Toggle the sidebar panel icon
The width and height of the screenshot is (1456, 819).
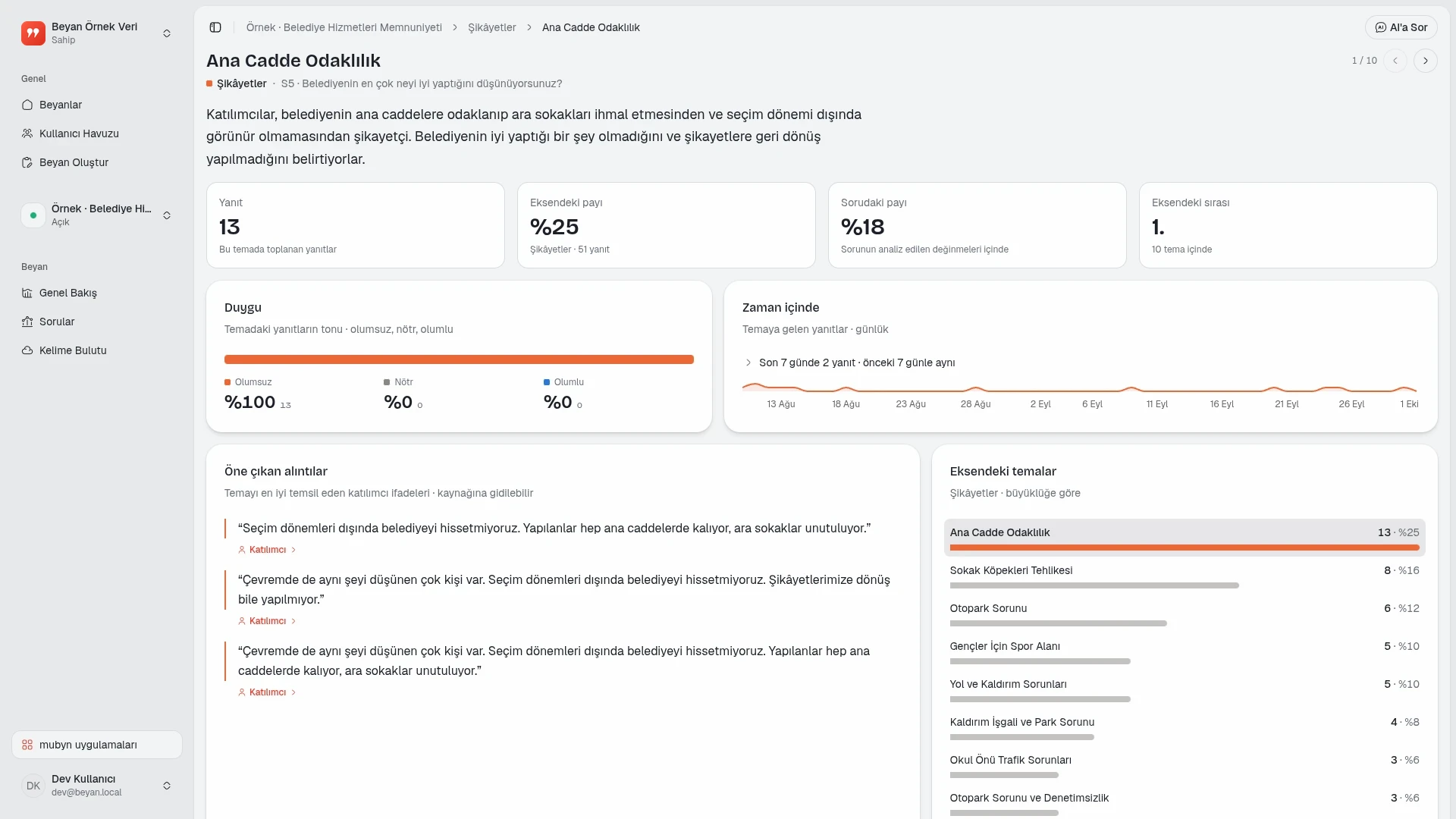coord(215,27)
